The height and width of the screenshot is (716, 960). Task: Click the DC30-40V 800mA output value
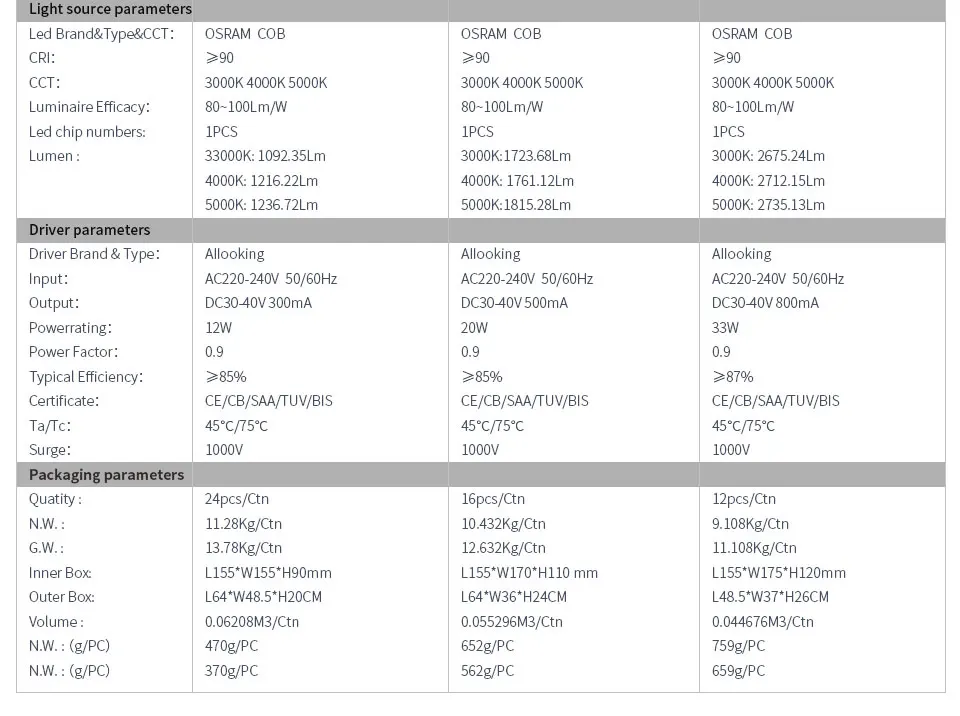tap(765, 303)
